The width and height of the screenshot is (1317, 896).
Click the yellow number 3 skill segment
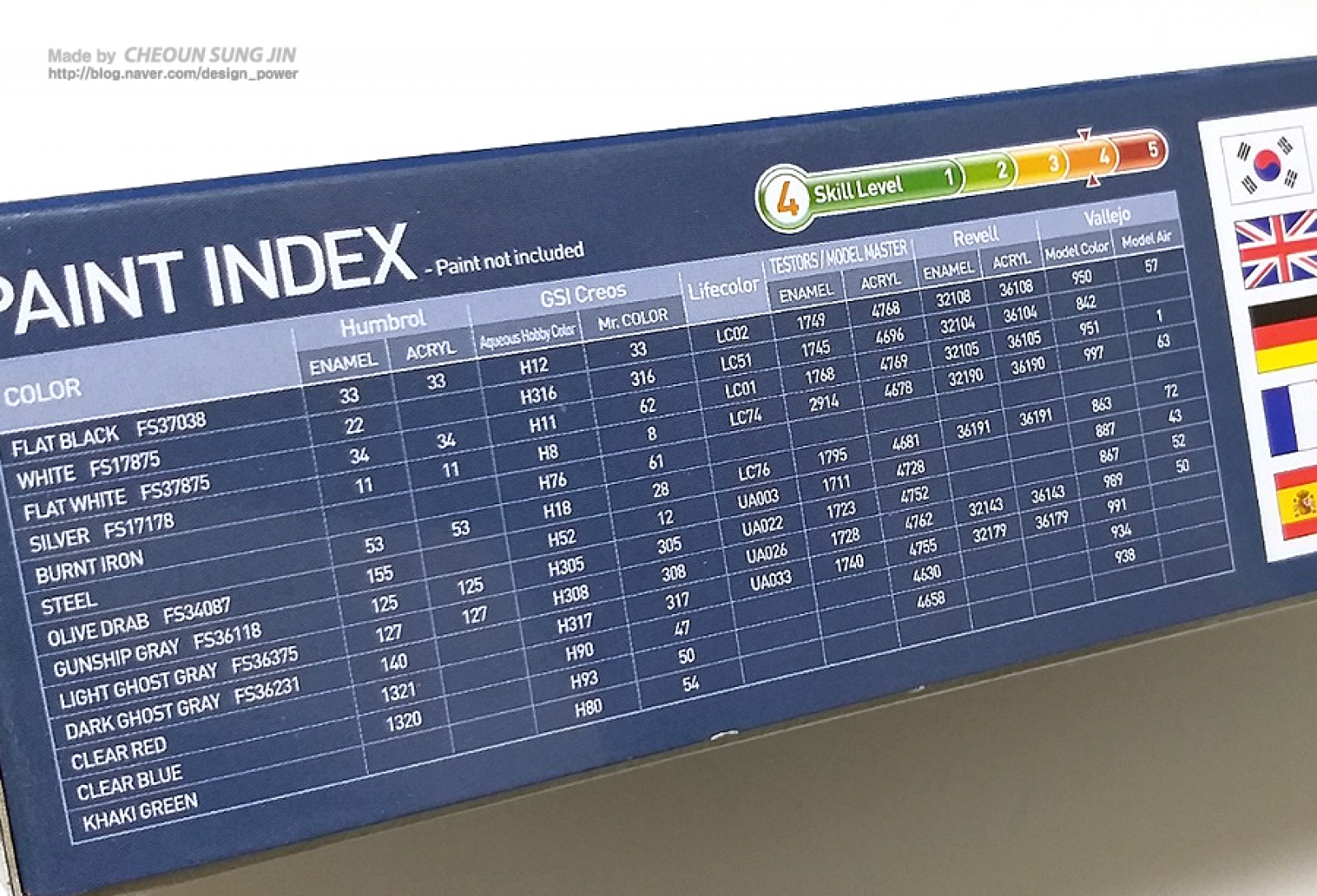coord(1051,163)
